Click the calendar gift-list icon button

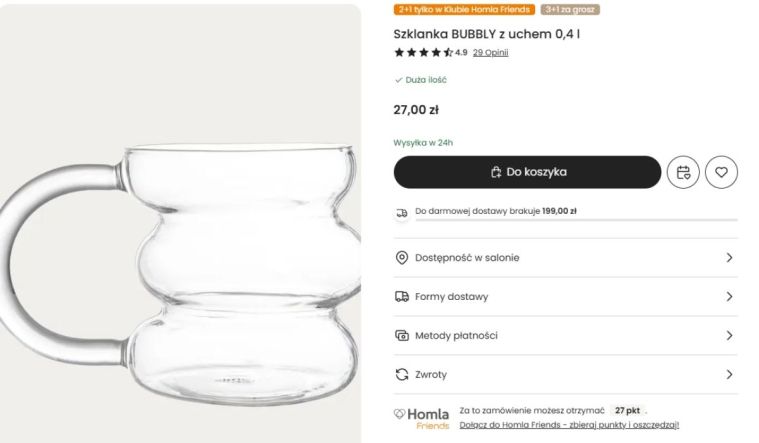tap(683, 172)
